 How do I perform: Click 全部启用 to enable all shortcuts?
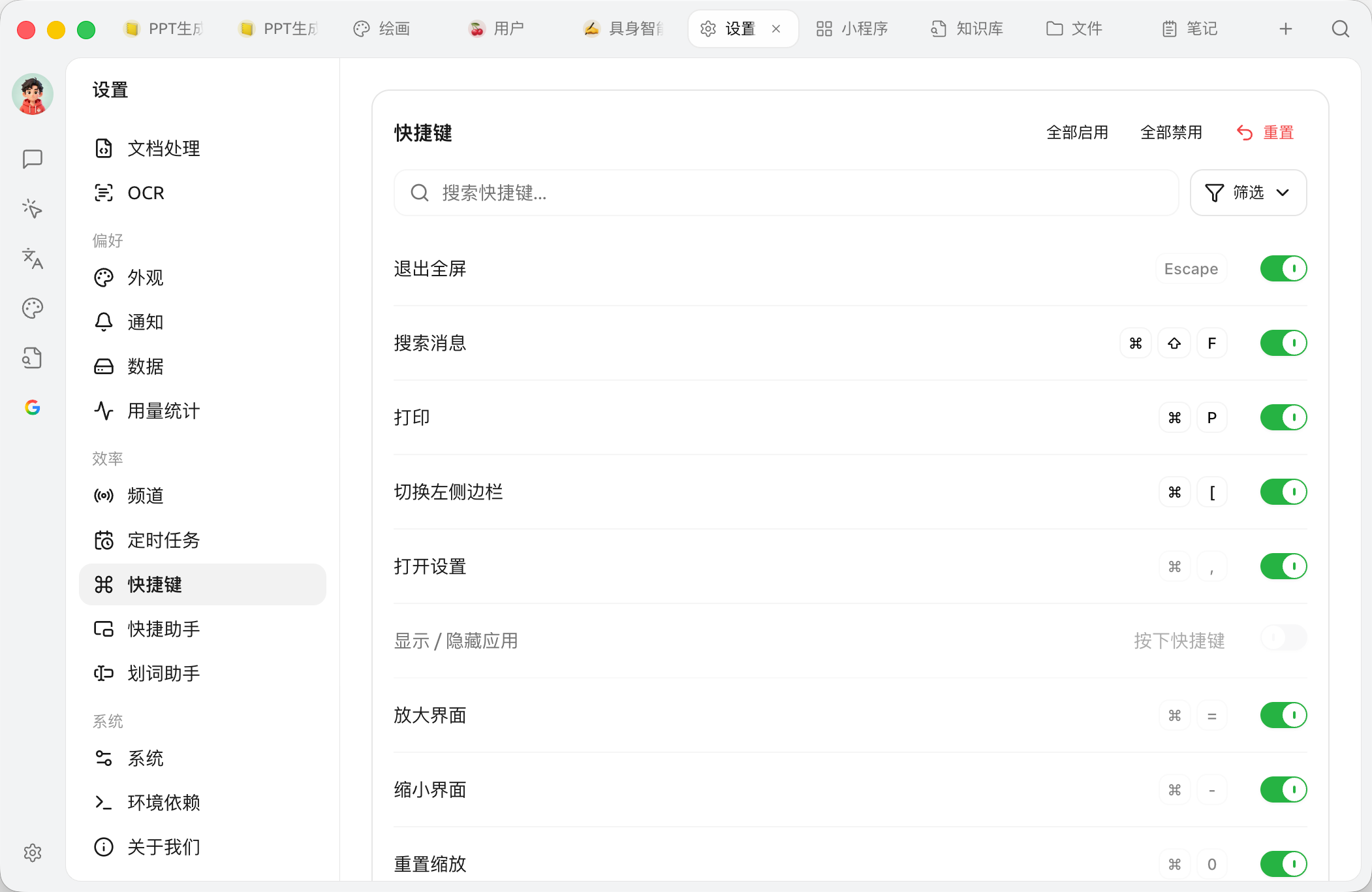[x=1077, y=133]
